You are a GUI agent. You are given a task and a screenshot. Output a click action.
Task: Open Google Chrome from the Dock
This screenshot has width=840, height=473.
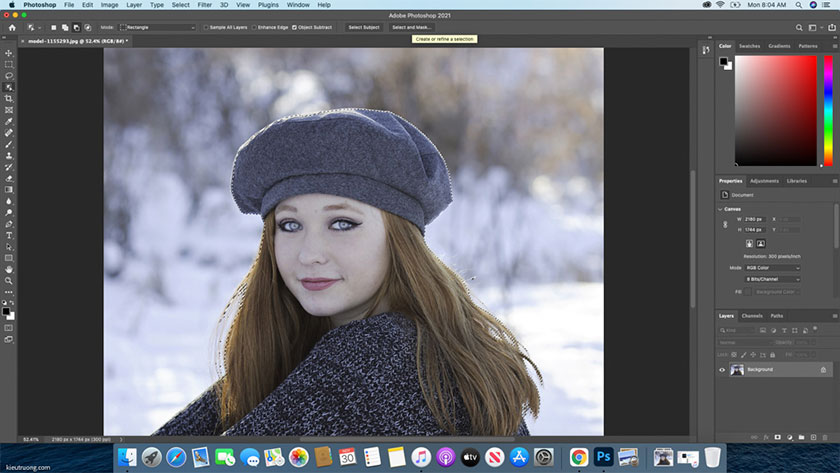(579, 457)
